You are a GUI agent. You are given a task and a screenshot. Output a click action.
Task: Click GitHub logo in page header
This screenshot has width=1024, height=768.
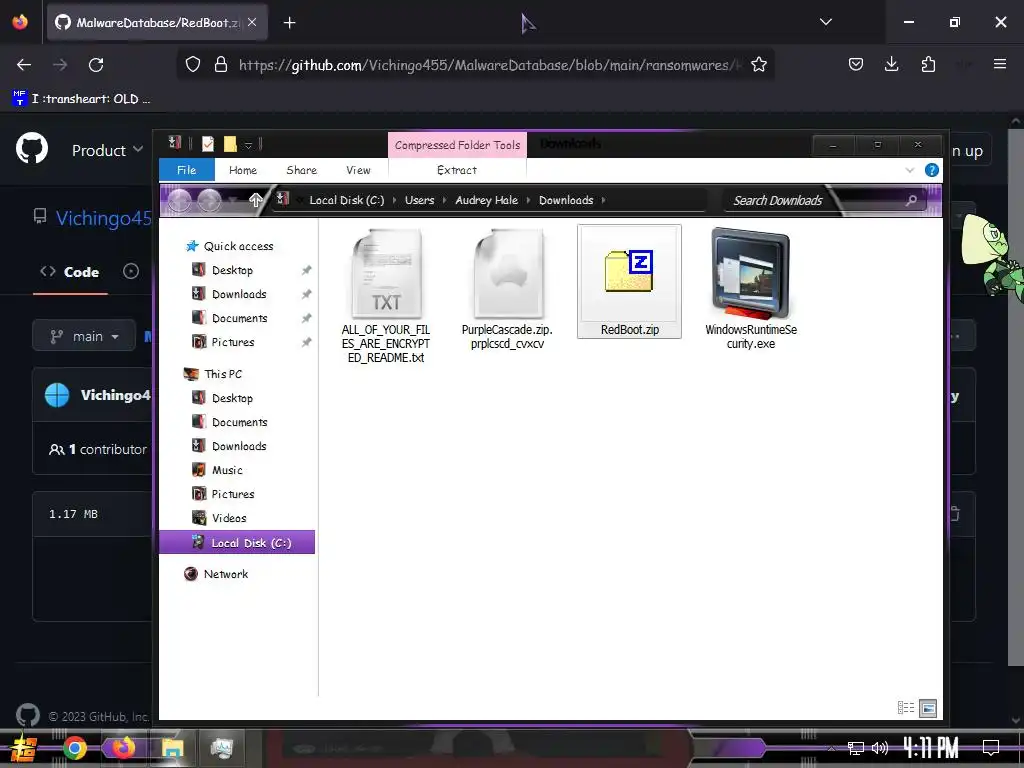[32, 149]
